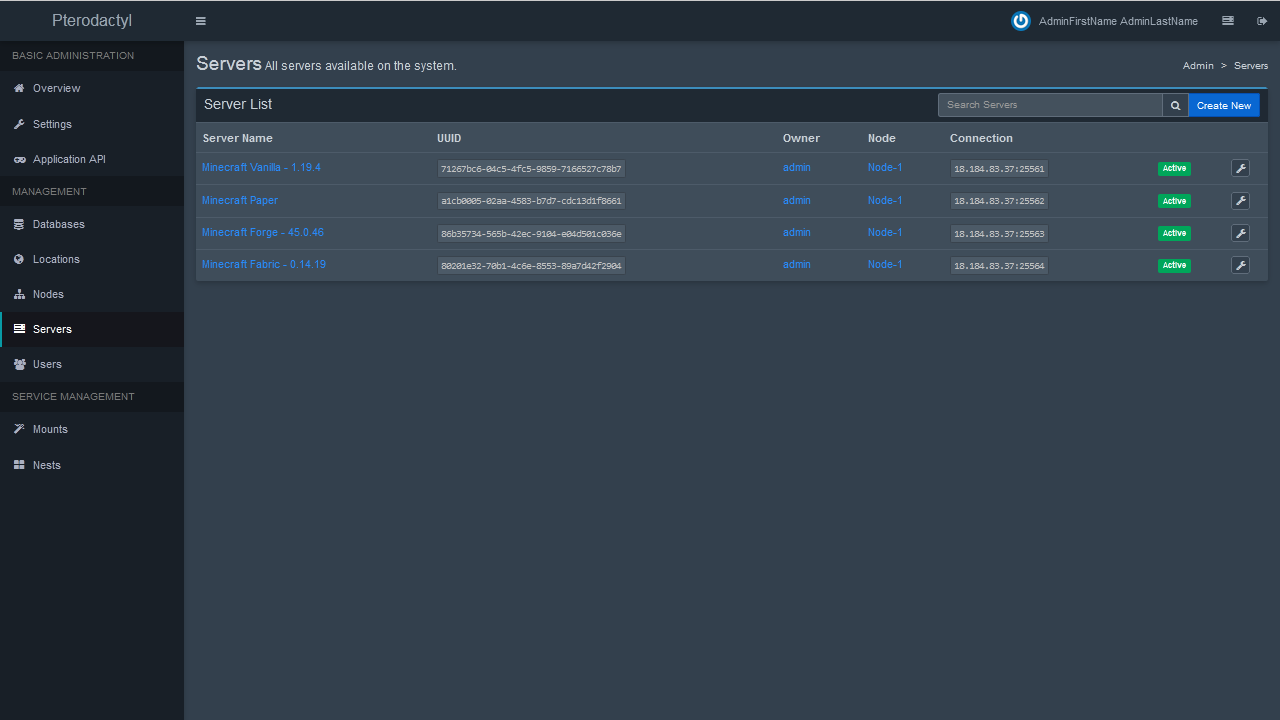Click connection address 18.184.83.37:25562
The image size is (1280, 720).
point(999,201)
